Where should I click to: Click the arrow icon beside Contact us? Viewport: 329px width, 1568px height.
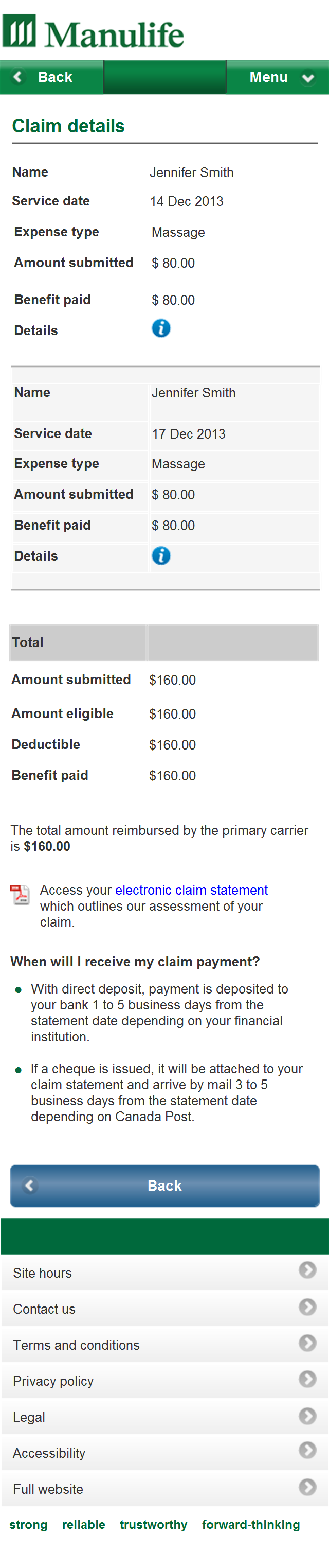(308, 1306)
